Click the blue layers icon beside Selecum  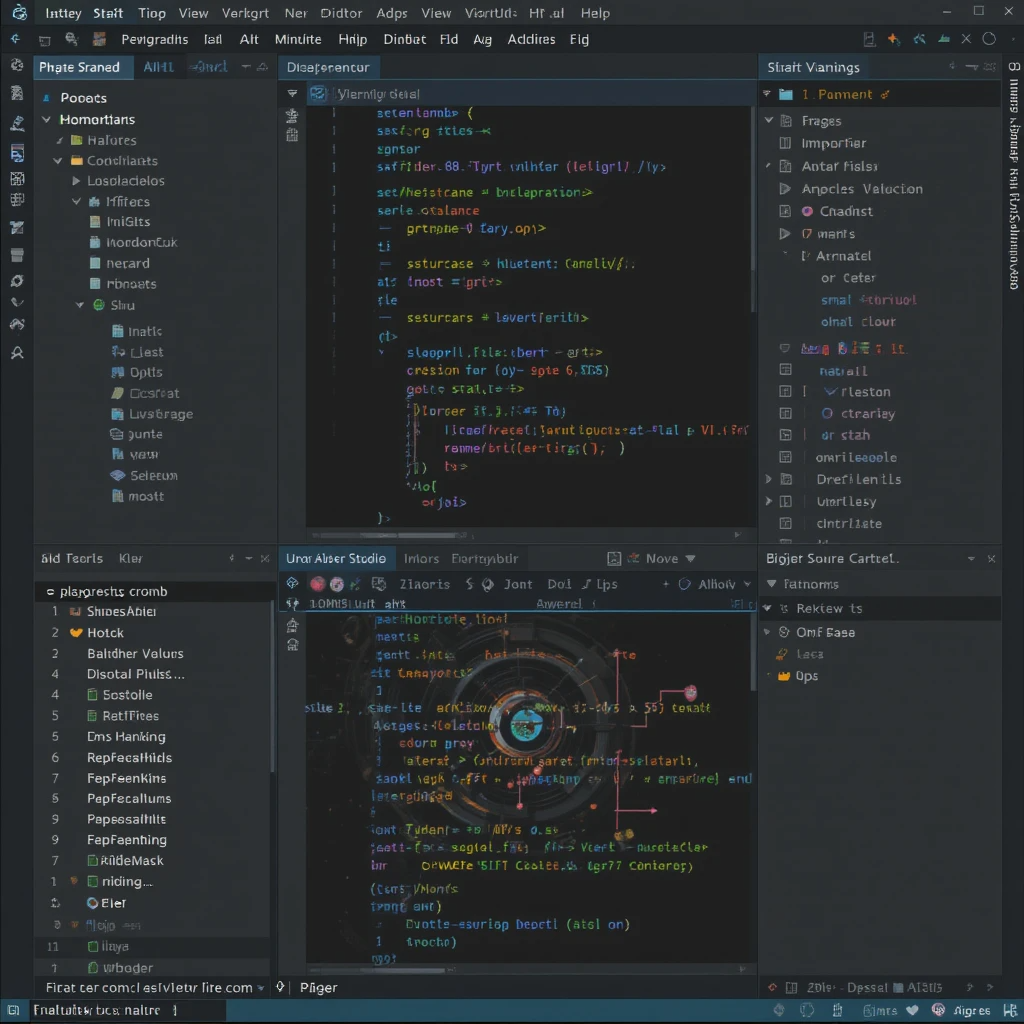tap(118, 476)
